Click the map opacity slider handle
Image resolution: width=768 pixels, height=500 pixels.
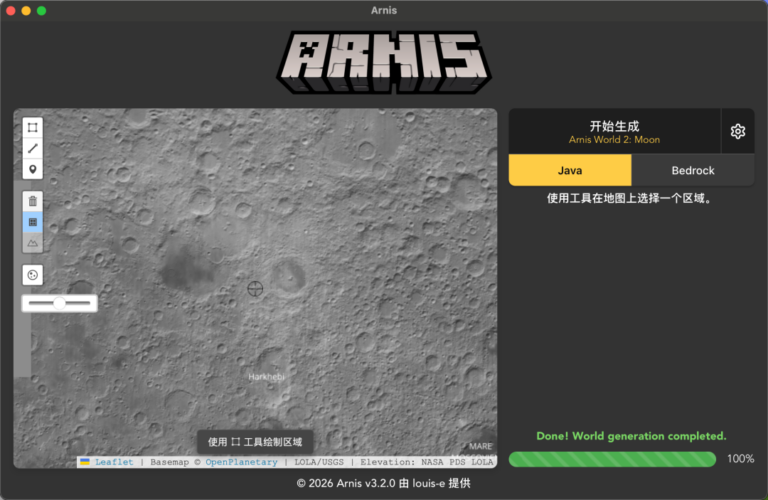pyautogui.click(x=59, y=303)
